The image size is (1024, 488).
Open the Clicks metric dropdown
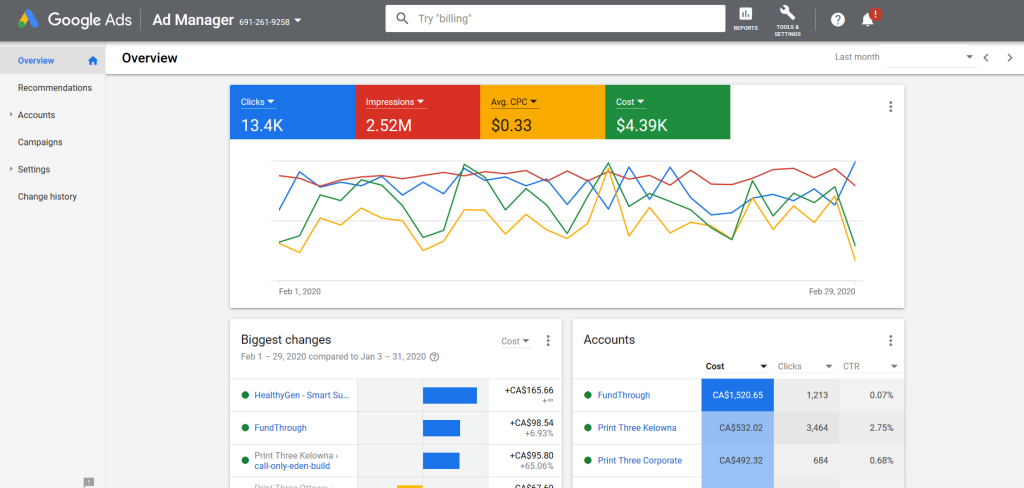point(258,102)
